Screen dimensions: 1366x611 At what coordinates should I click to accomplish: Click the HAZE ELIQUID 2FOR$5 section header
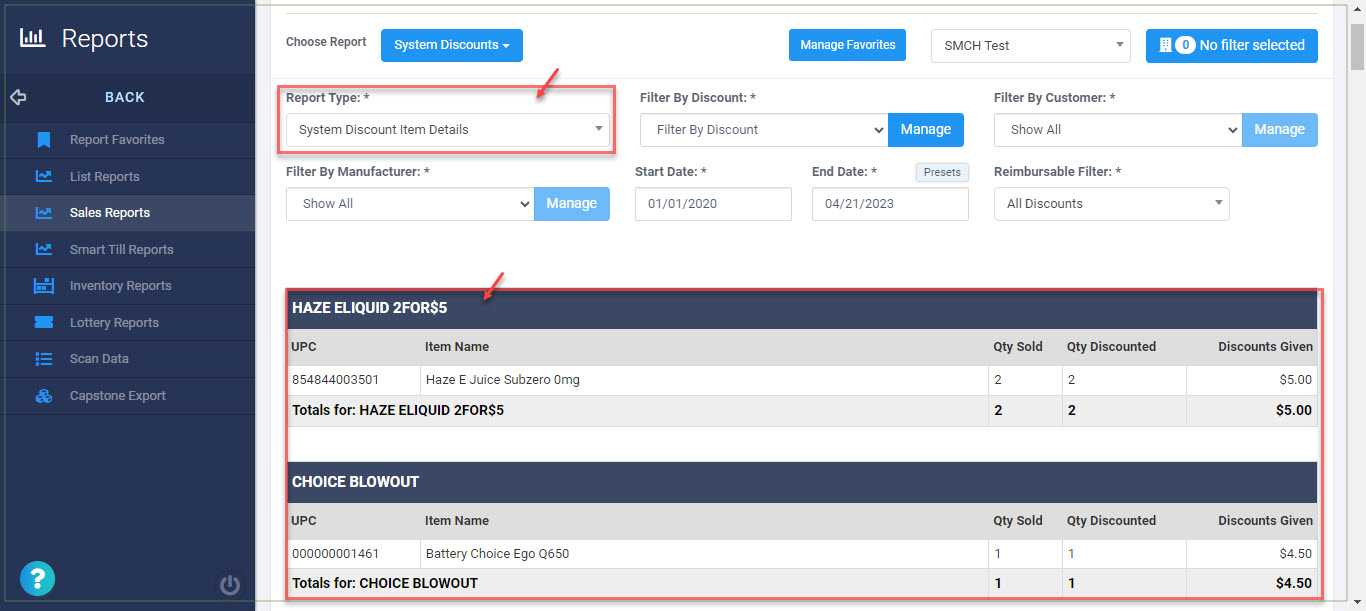click(802, 308)
